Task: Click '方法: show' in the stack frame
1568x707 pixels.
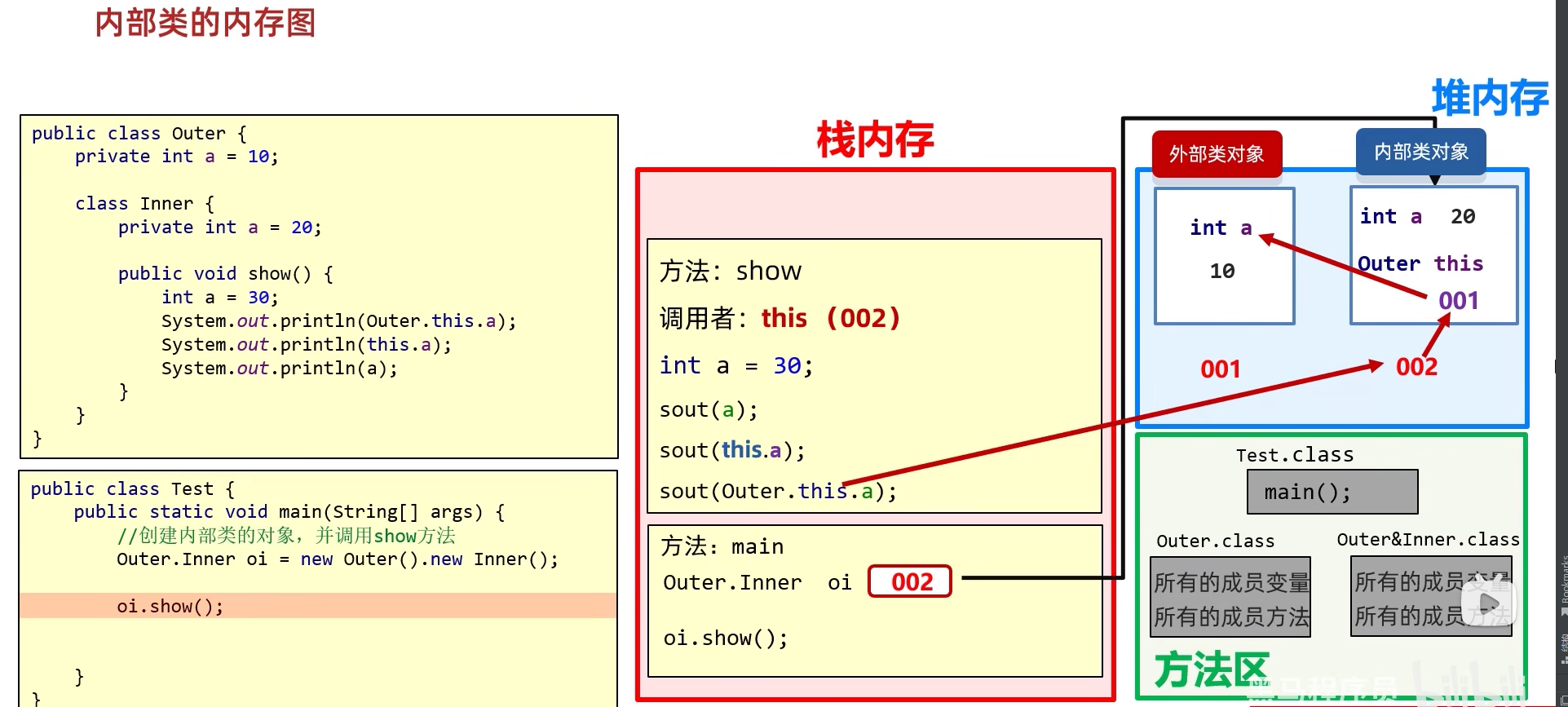Action: tap(731, 271)
